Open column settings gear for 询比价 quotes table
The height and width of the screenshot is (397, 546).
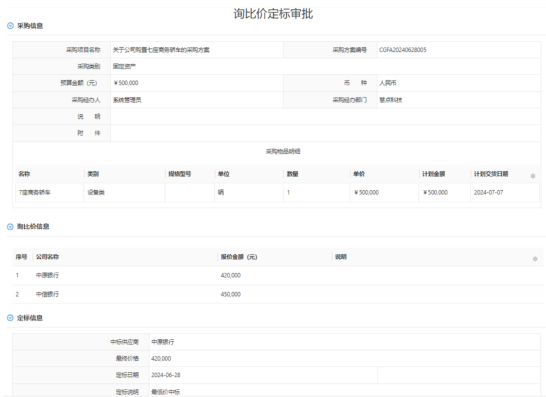(535, 259)
